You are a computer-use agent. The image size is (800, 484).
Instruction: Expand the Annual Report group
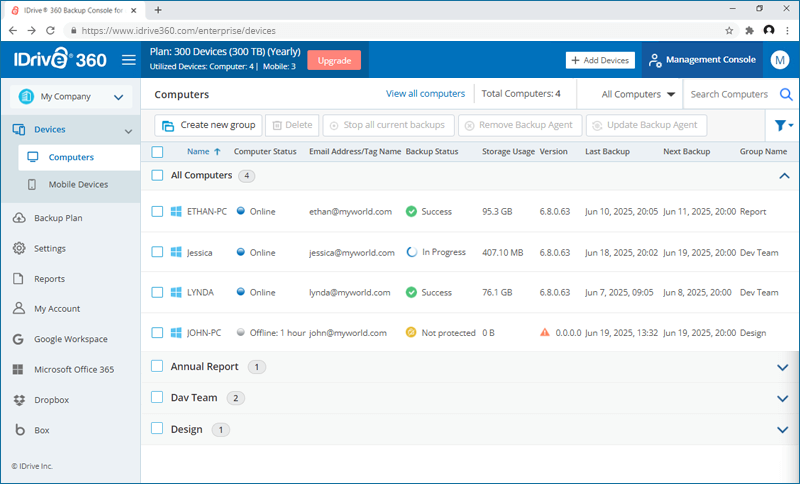[782, 367]
